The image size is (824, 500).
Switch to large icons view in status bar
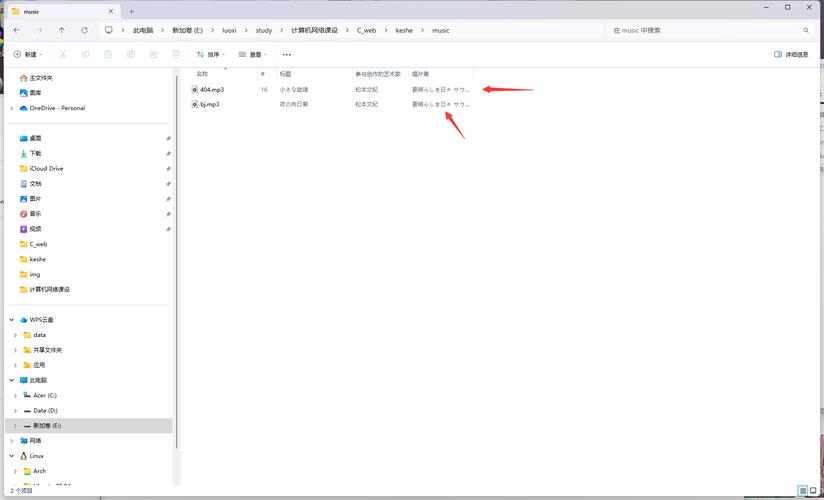[813, 491]
